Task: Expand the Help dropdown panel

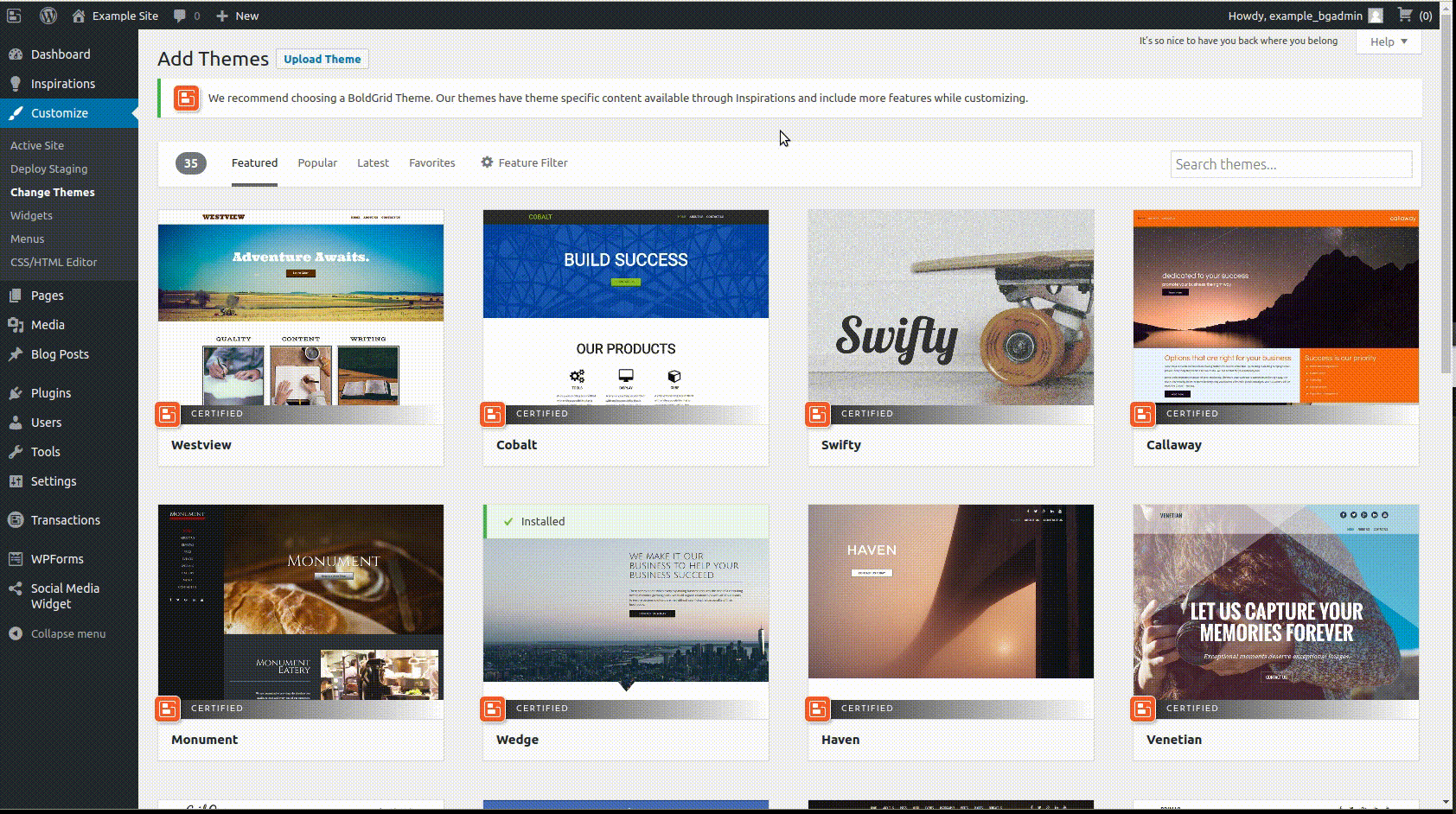Action: point(1389,41)
